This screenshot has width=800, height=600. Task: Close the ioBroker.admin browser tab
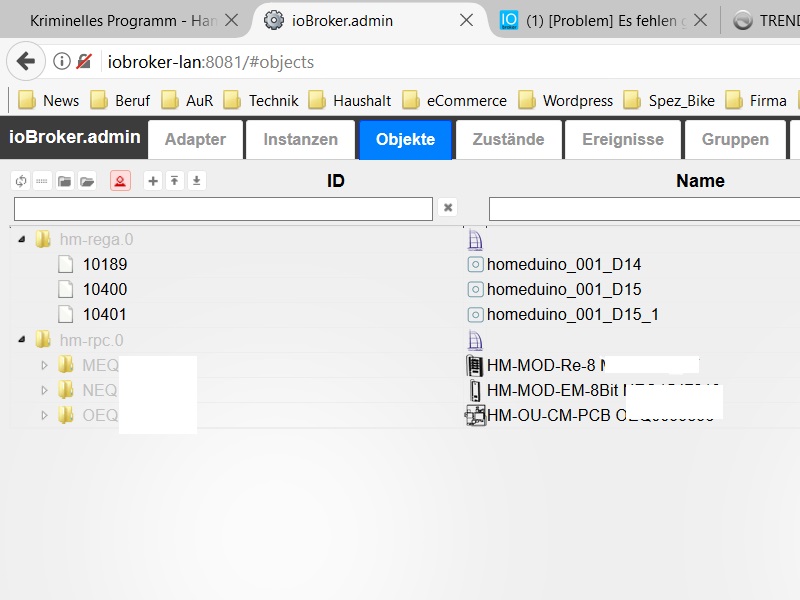(x=466, y=20)
